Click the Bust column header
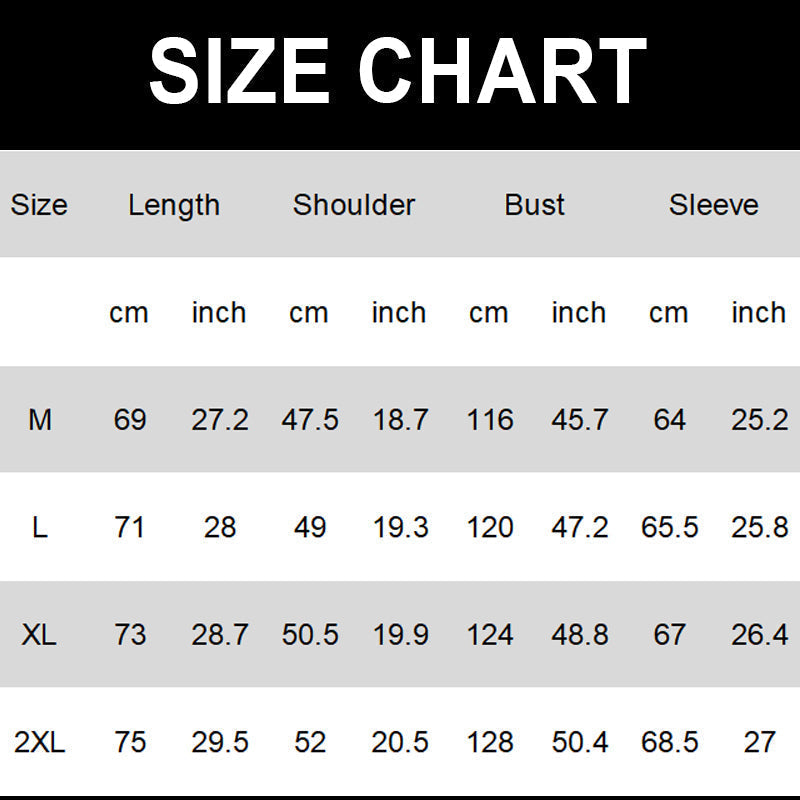 click(x=535, y=205)
